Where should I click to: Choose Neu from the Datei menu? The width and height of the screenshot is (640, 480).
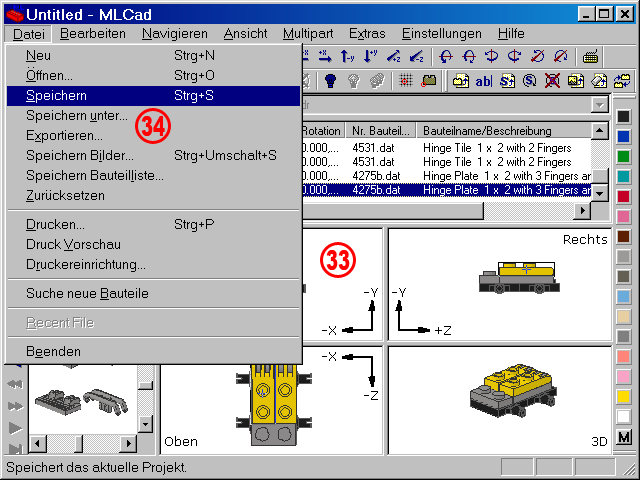(153, 56)
